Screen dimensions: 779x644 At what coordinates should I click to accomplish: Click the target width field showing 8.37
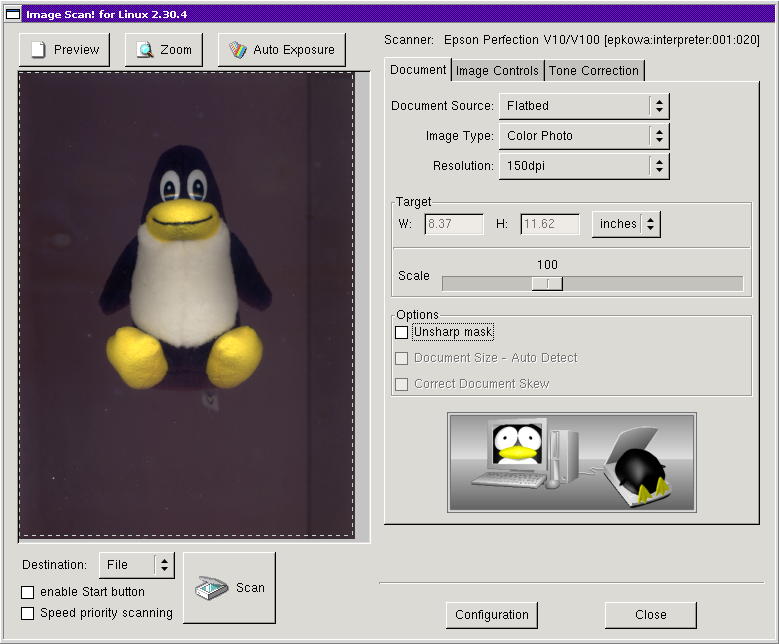click(454, 224)
